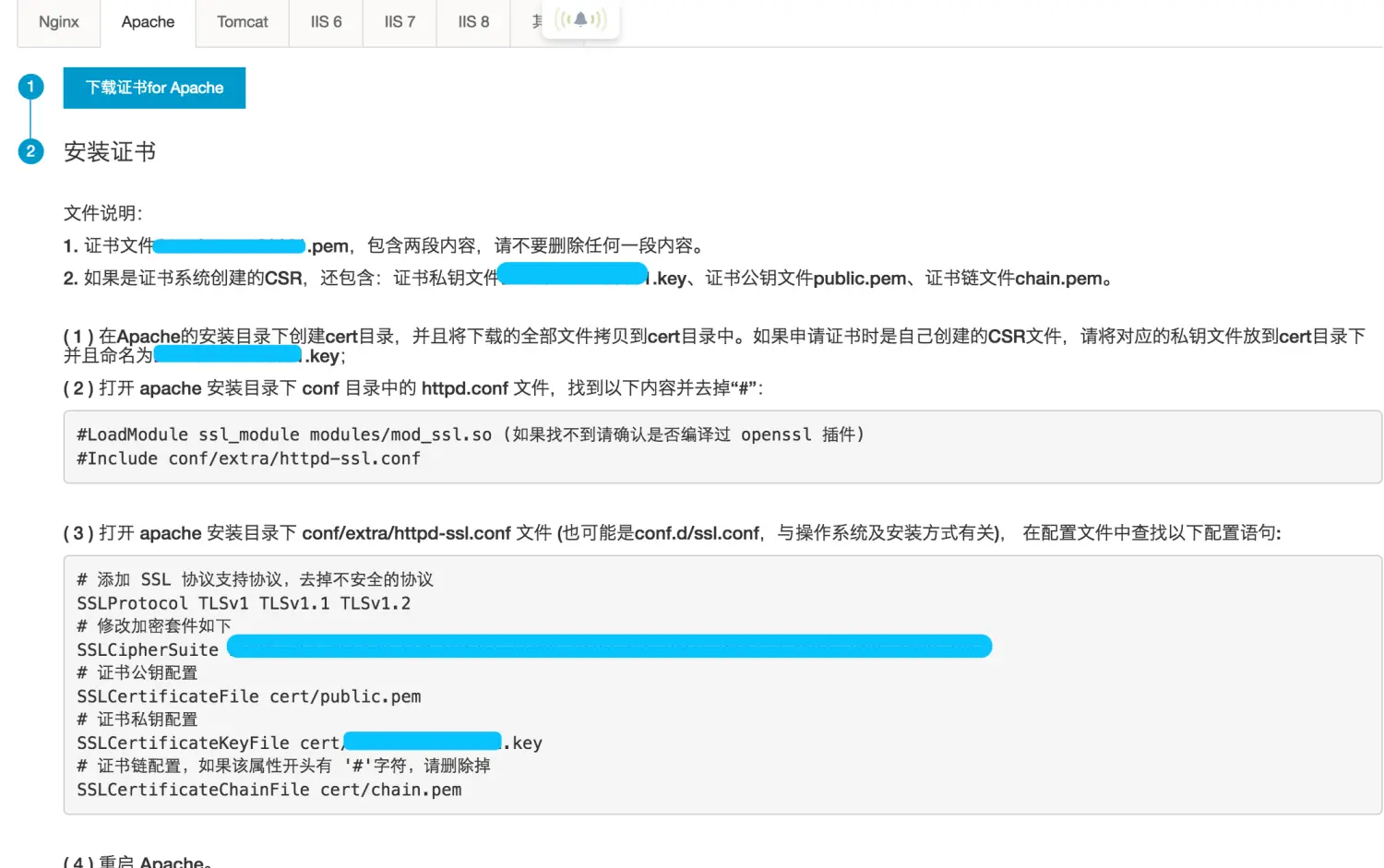Click the comment line 修改加密套件如下
Screen dimensions: 1384x868
154,625
